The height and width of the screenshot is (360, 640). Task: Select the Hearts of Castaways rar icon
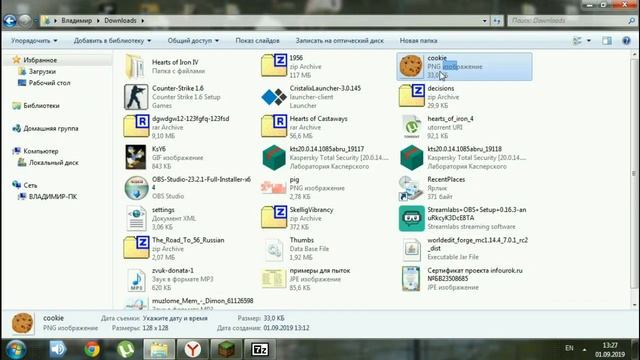[274, 127]
